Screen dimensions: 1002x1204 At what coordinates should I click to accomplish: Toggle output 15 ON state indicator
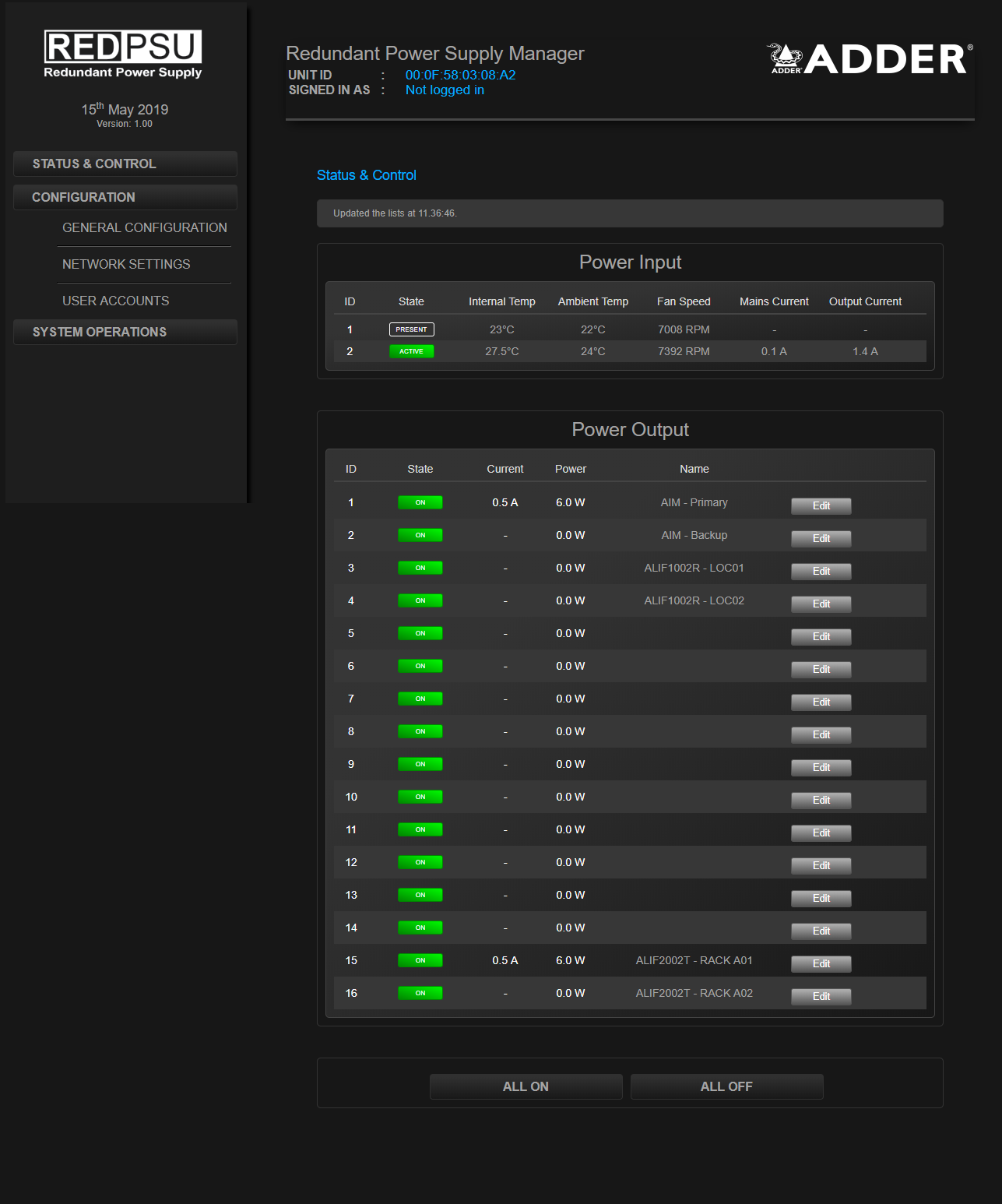[420, 960]
